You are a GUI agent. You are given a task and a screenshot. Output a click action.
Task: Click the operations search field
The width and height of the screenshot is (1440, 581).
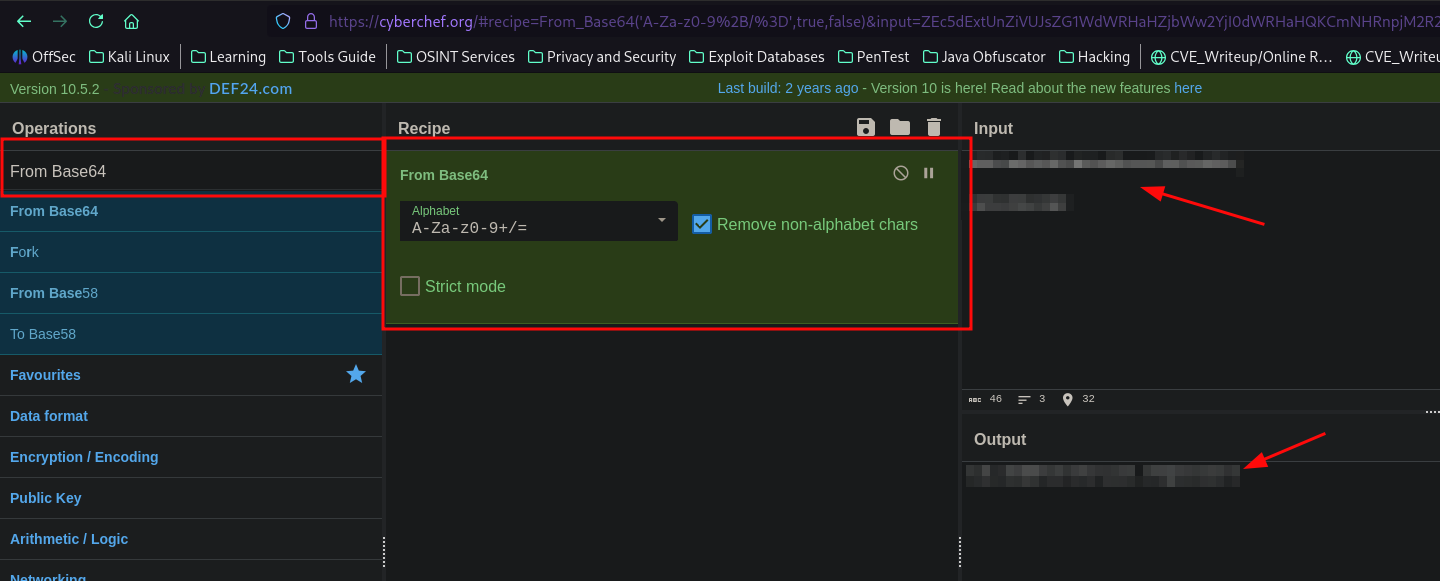pos(190,171)
